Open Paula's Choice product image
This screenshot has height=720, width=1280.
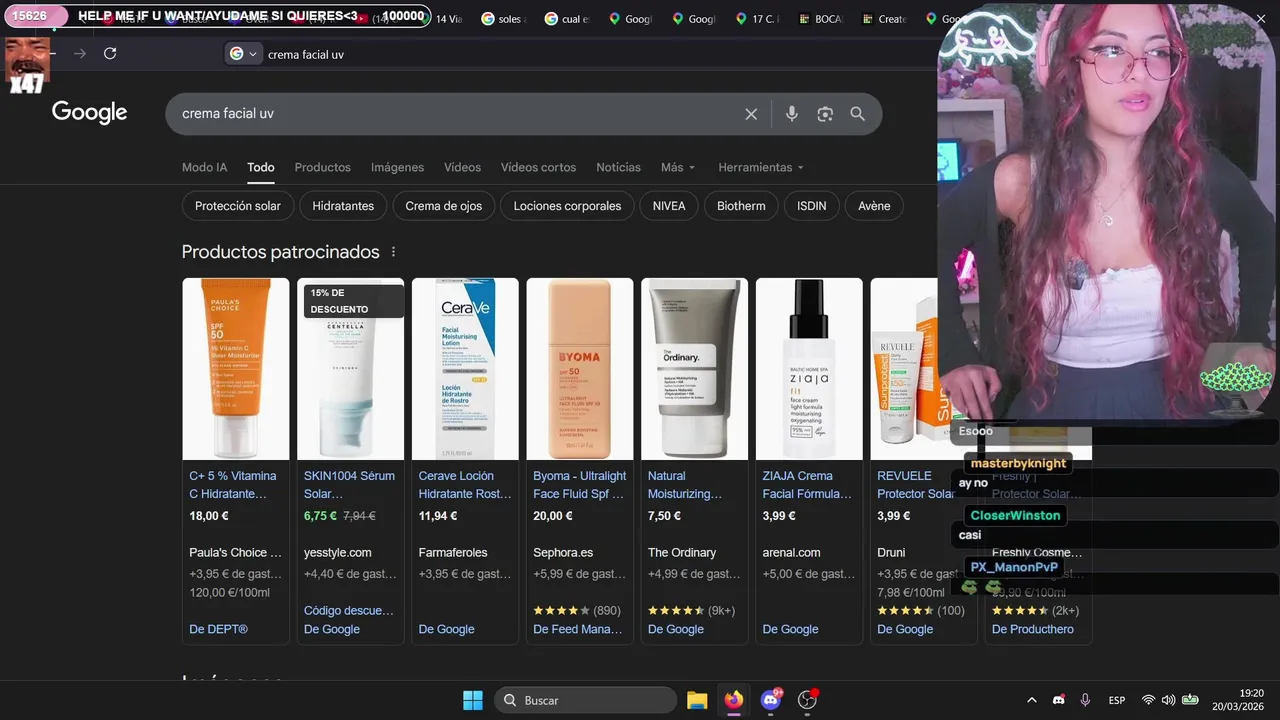pos(236,369)
